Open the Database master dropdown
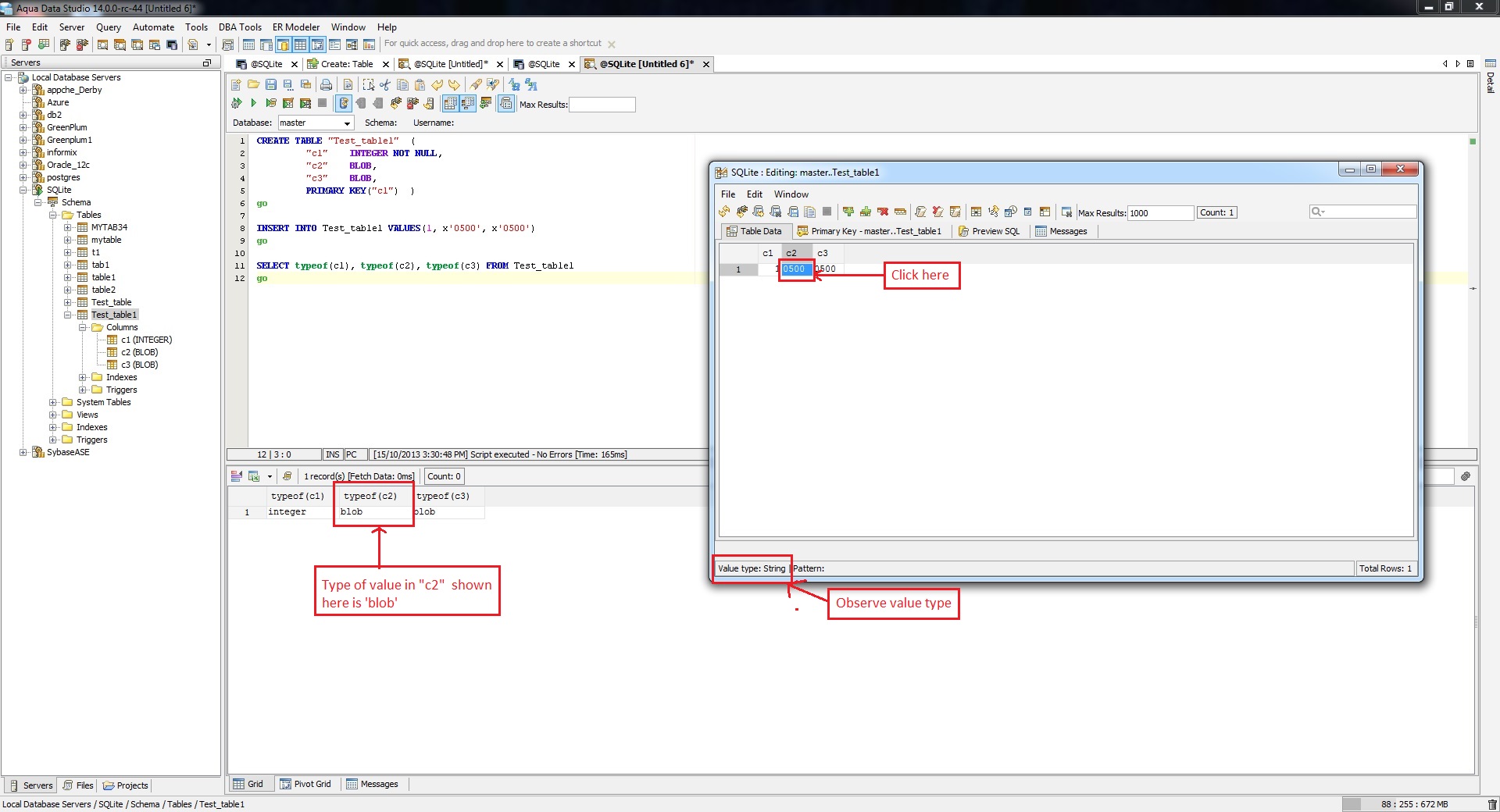Image resolution: width=1500 pixels, height=812 pixels. [347, 123]
